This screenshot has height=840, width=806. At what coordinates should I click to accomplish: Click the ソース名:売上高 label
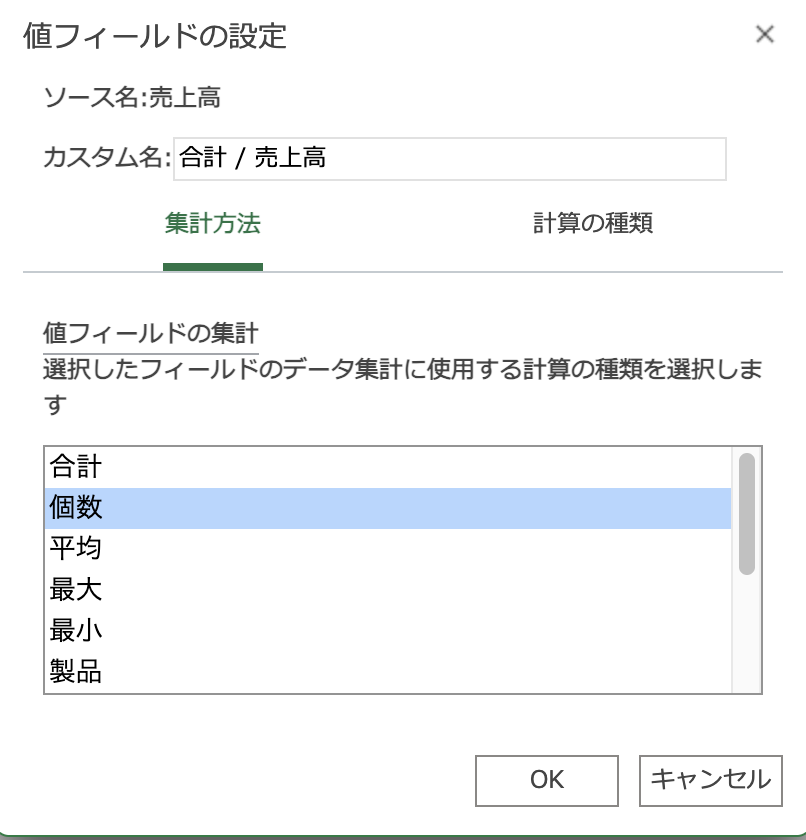(x=132, y=98)
